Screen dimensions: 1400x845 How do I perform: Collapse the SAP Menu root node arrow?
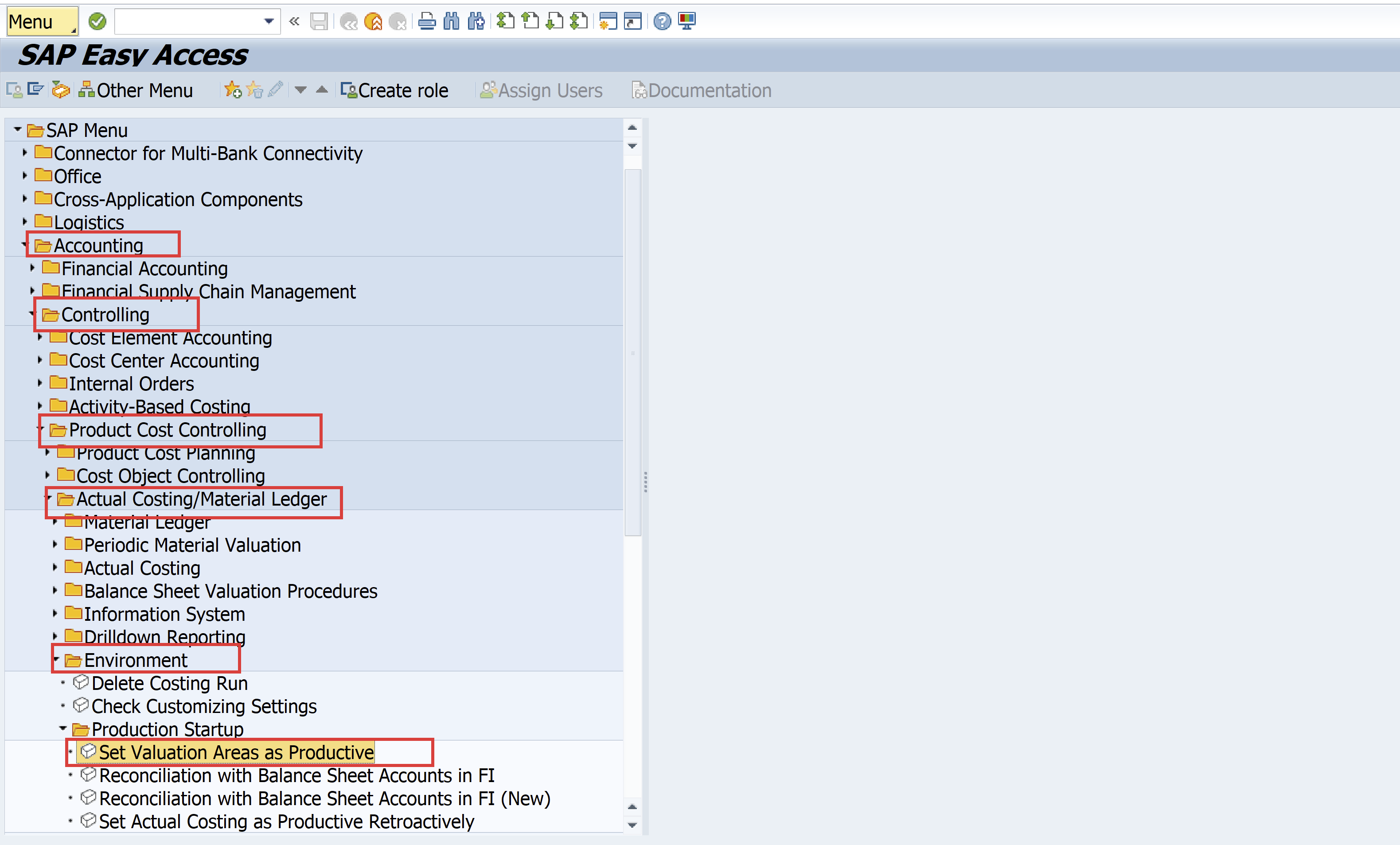(18, 129)
